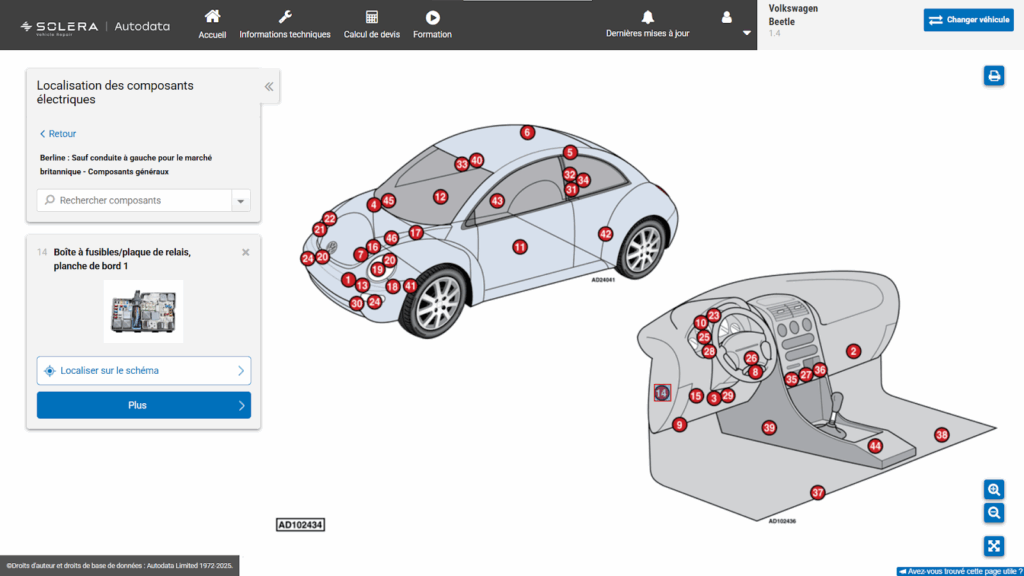The width and height of the screenshot is (1024, 576).
Task: Select component marker 30 on front bumper
Action: [357, 303]
